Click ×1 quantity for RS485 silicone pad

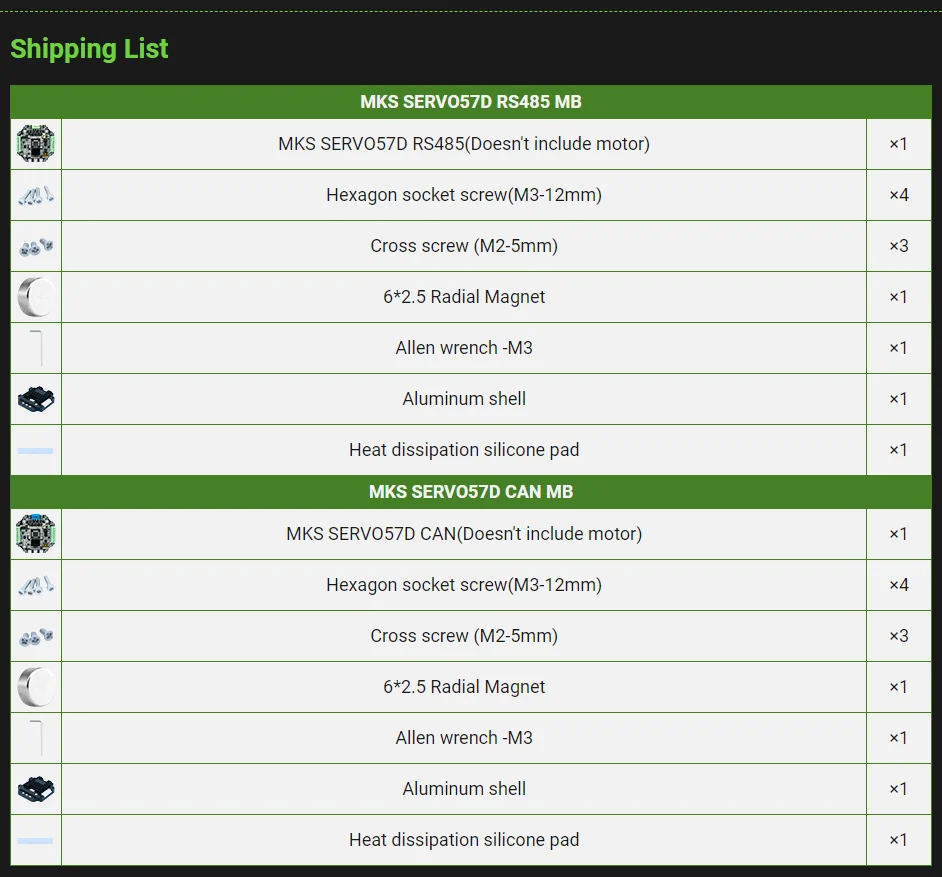[x=898, y=450]
